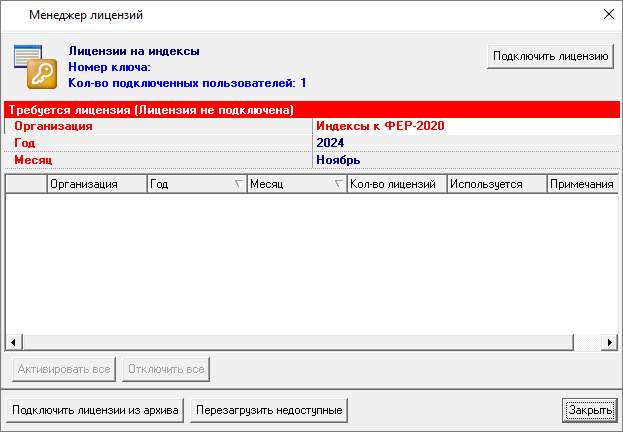Click the Требуется лицензия red banner
Image resolution: width=623 pixels, height=432 pixels.
click(312, 110)
